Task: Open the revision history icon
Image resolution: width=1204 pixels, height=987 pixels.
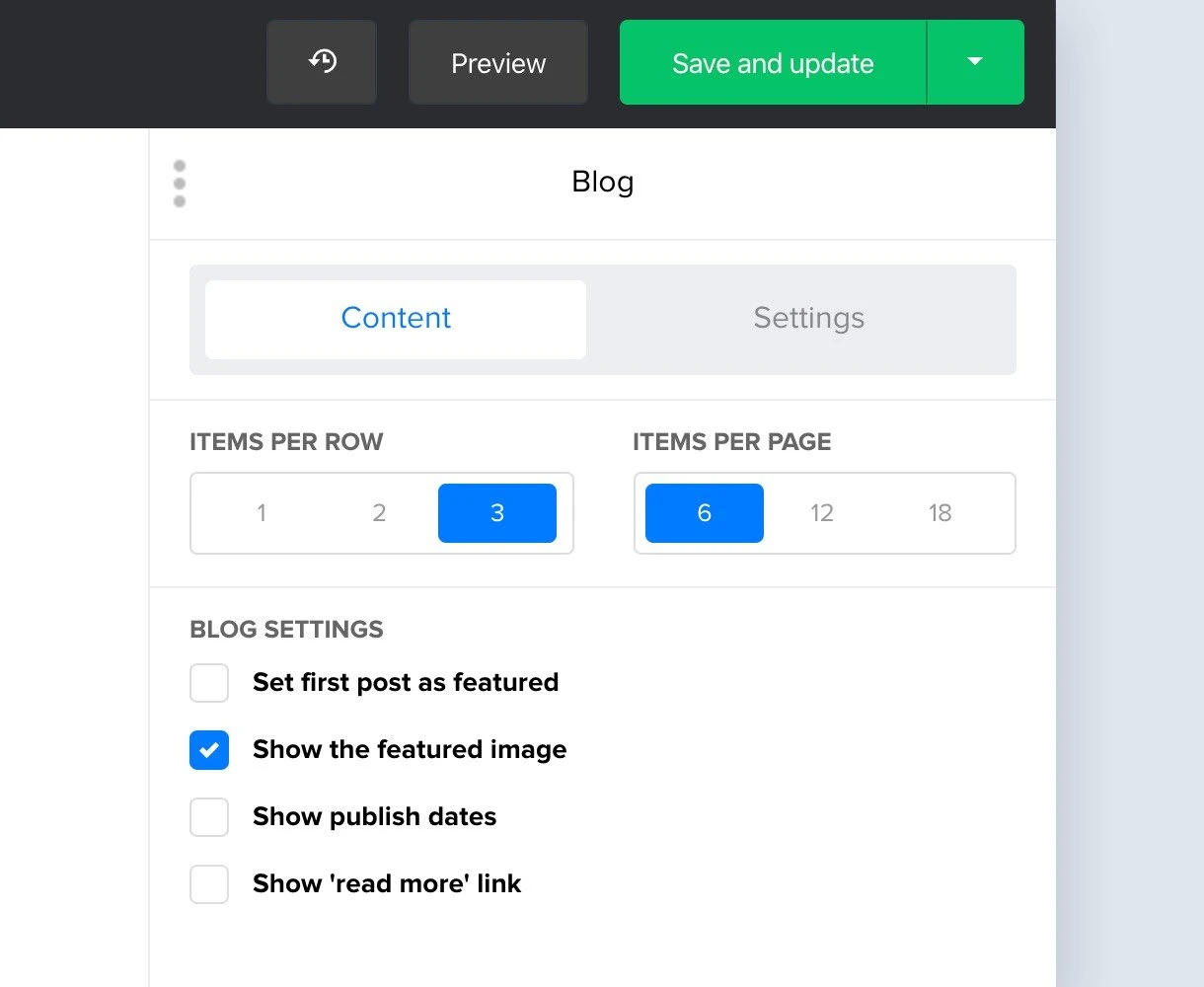Action: point(322,62)
